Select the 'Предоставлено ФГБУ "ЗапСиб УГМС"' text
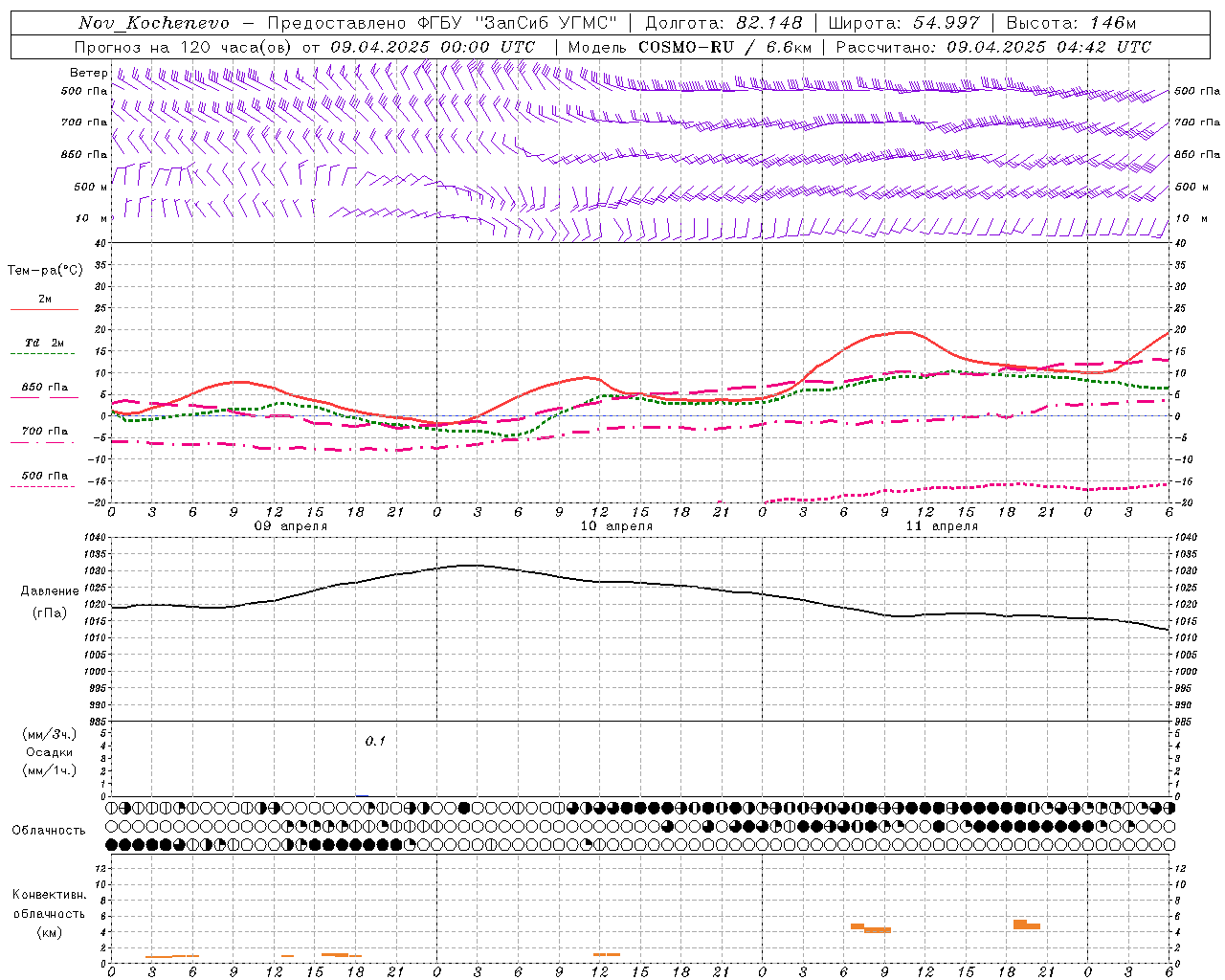1225x980 pixels. coord(442,23)
